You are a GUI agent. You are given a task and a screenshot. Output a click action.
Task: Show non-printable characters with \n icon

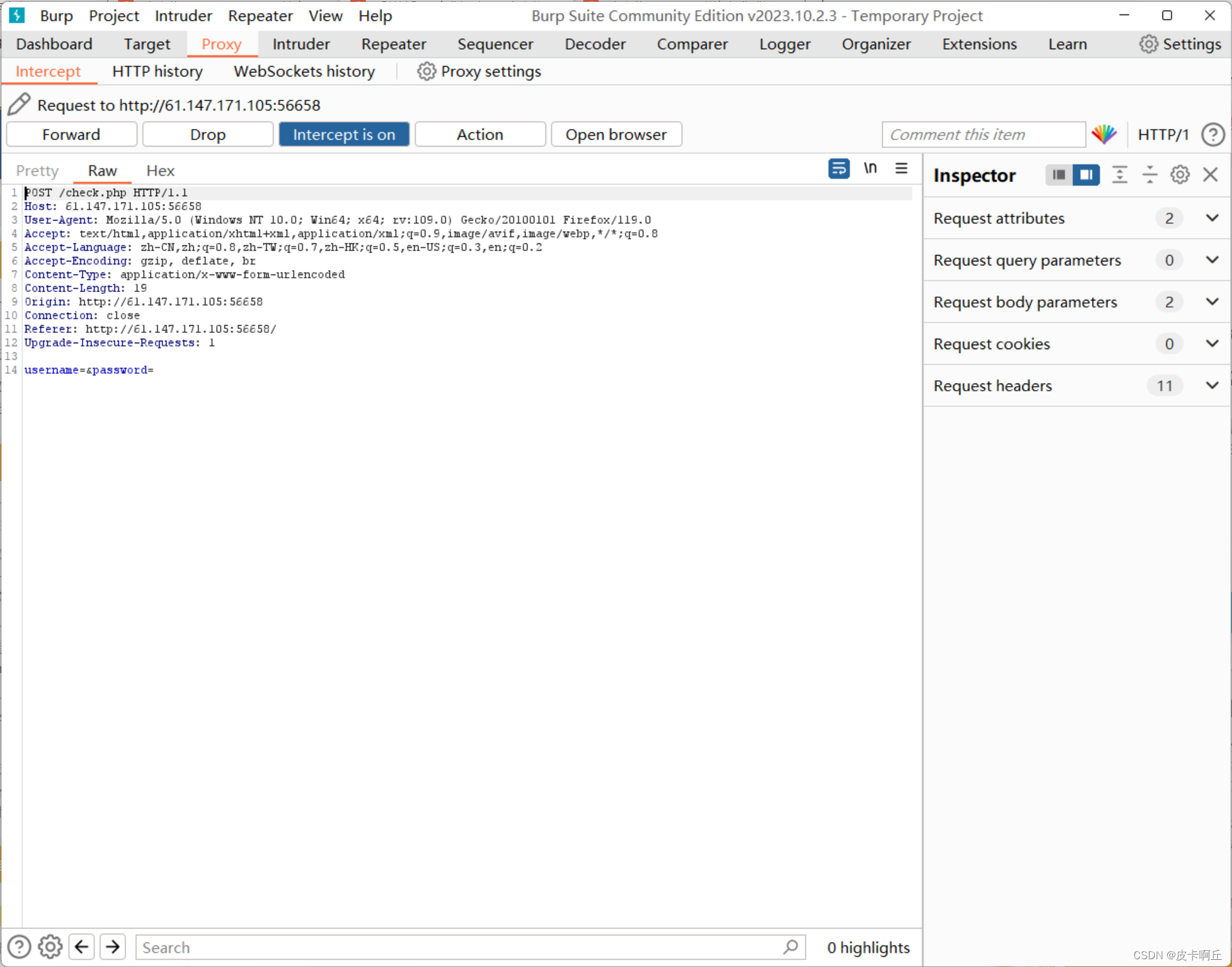coord(871,168)
